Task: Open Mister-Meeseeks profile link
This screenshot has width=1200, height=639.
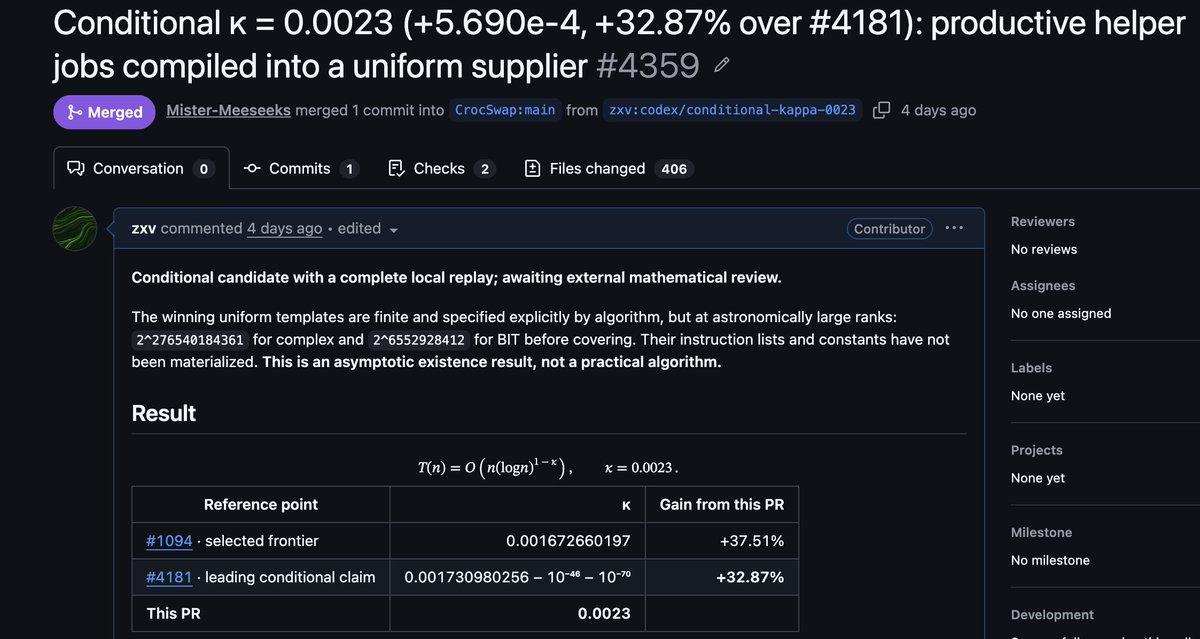Action: [229, 110]
